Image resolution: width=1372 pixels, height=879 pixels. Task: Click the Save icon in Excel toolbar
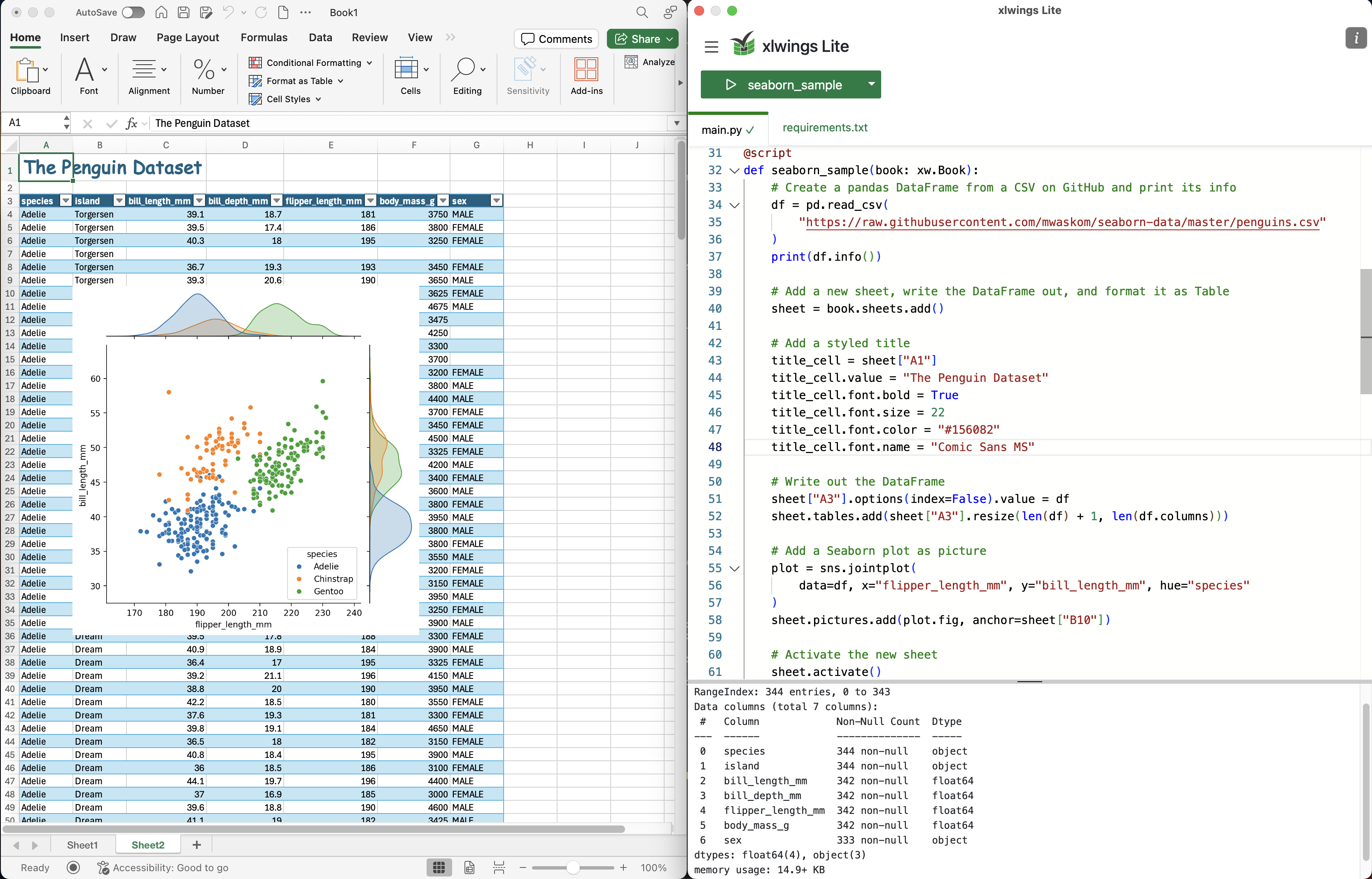tap(184, 12)
